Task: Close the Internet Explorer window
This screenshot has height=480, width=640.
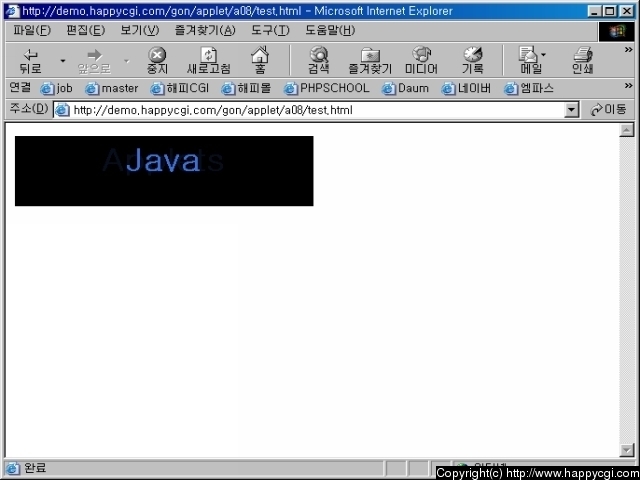Action: (x=627, y=11)
